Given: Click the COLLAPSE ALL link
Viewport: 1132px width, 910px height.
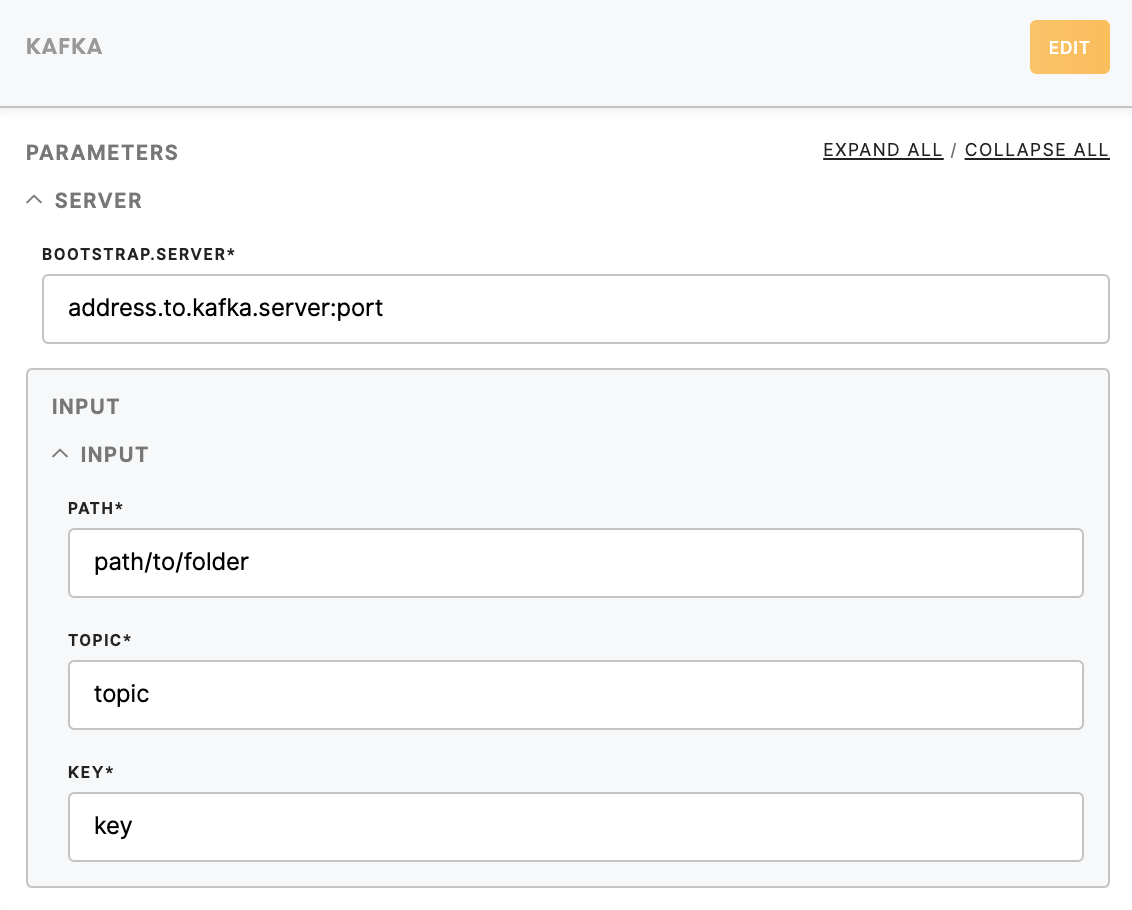Looking at the screenshot, I should click(x=1037, y=150).
